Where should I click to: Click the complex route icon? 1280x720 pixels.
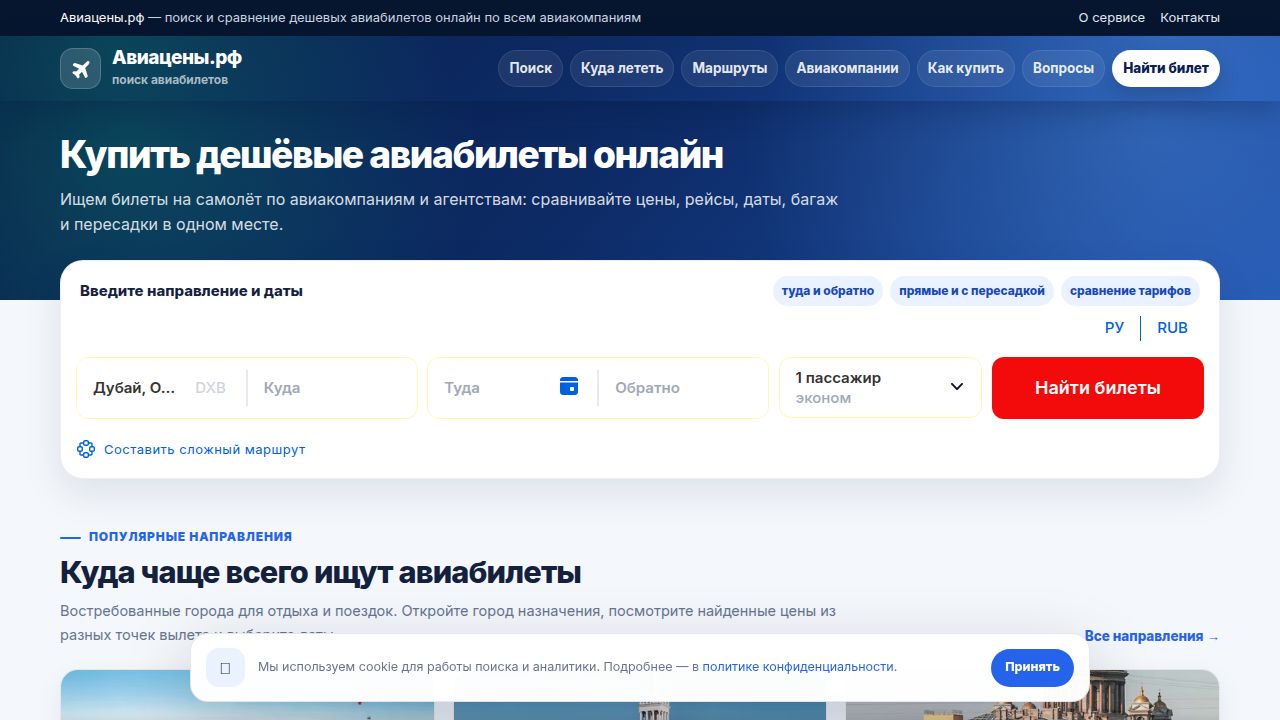point(86,449)
